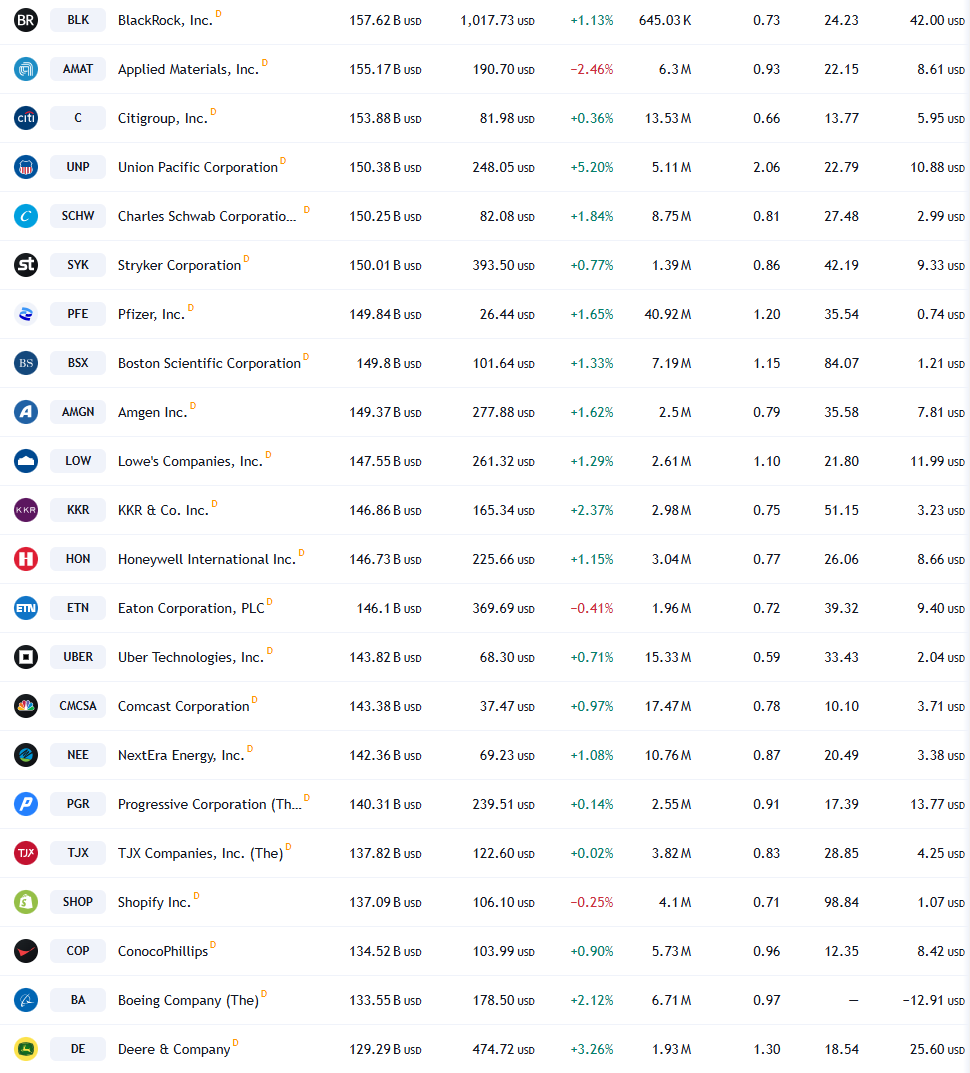
Task: Click the Shopify logo icon
Action: [26, 902]
